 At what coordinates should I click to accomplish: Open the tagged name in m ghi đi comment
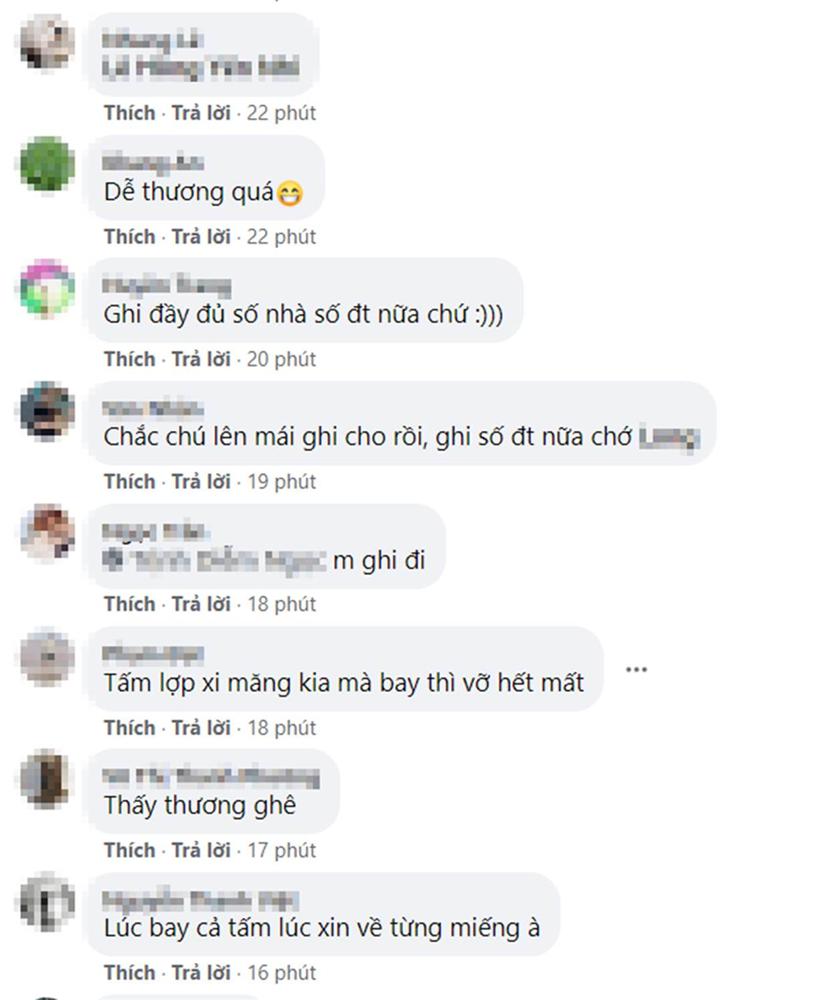[215, 560]
